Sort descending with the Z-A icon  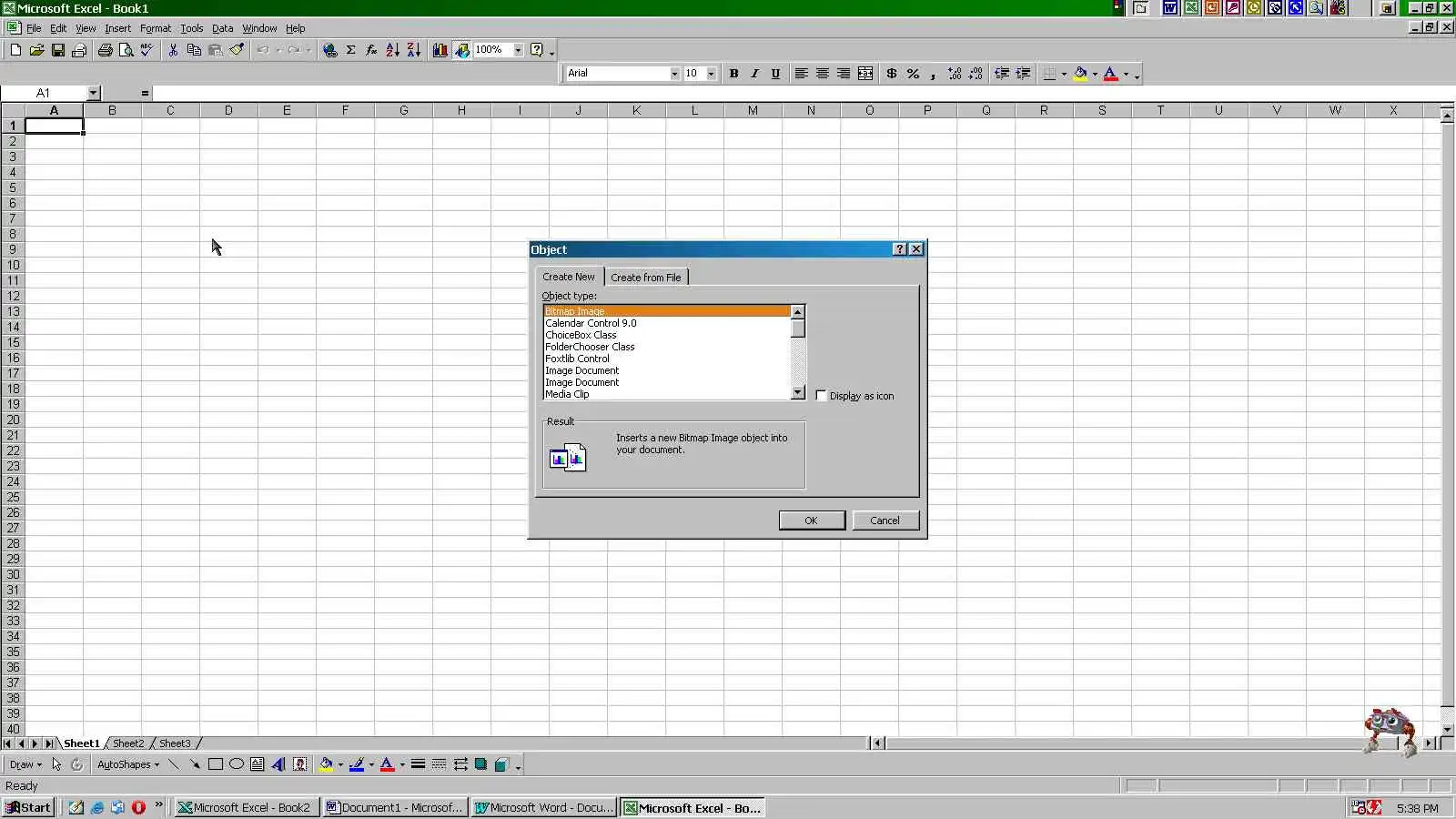(413, 50)
